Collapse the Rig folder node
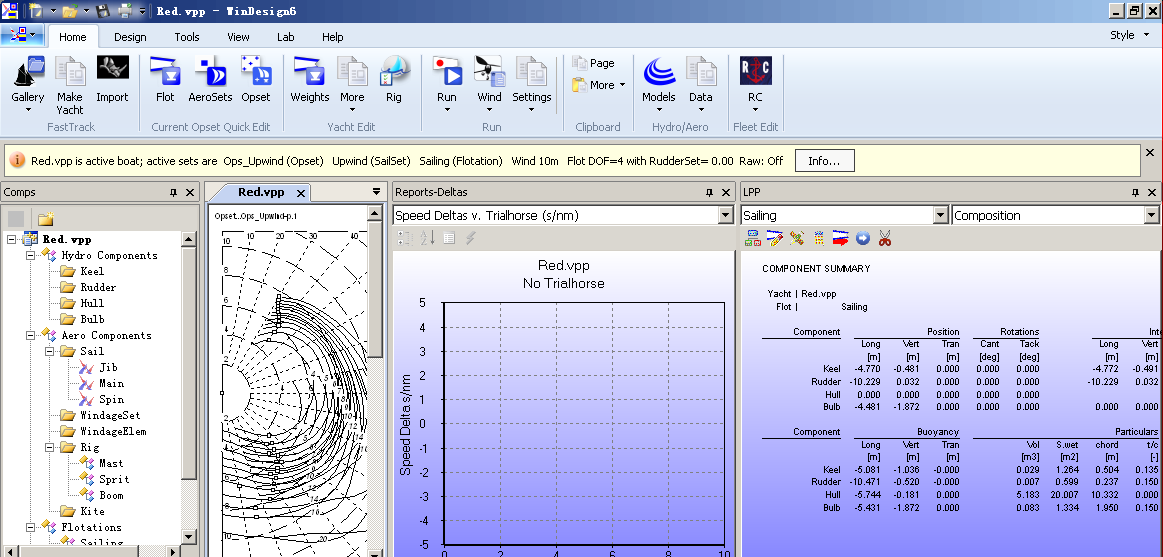 click(50, 447)
